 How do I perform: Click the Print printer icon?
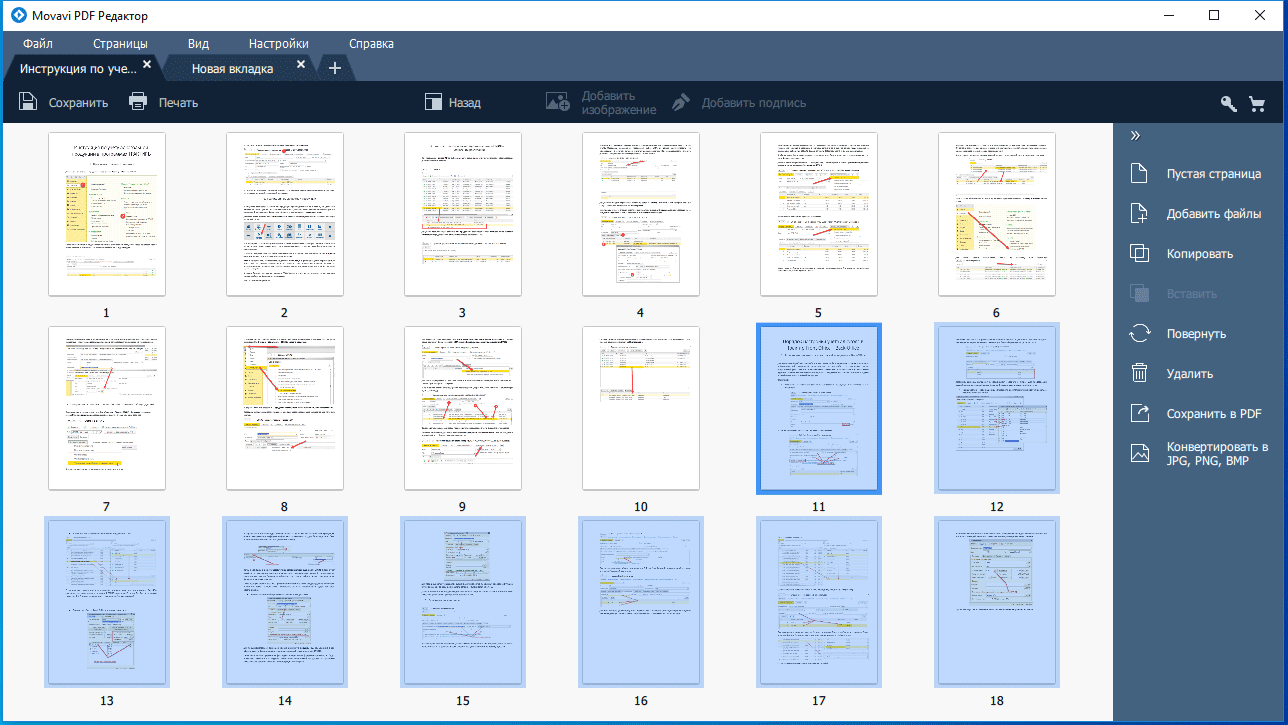pyautogui.click(x=138, y=102)
